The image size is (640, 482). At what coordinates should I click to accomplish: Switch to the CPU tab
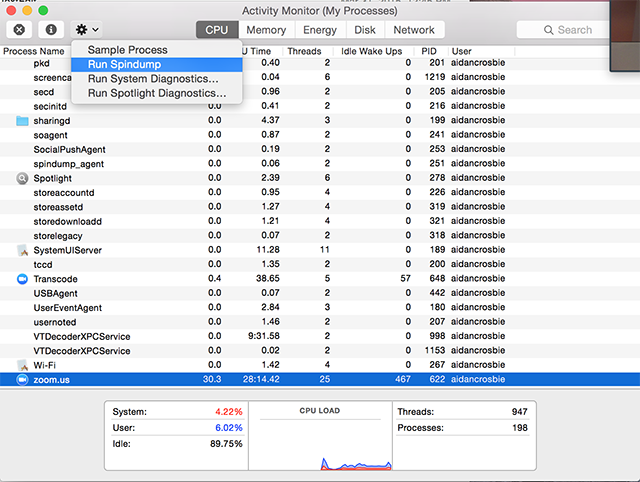pos(217,30)
